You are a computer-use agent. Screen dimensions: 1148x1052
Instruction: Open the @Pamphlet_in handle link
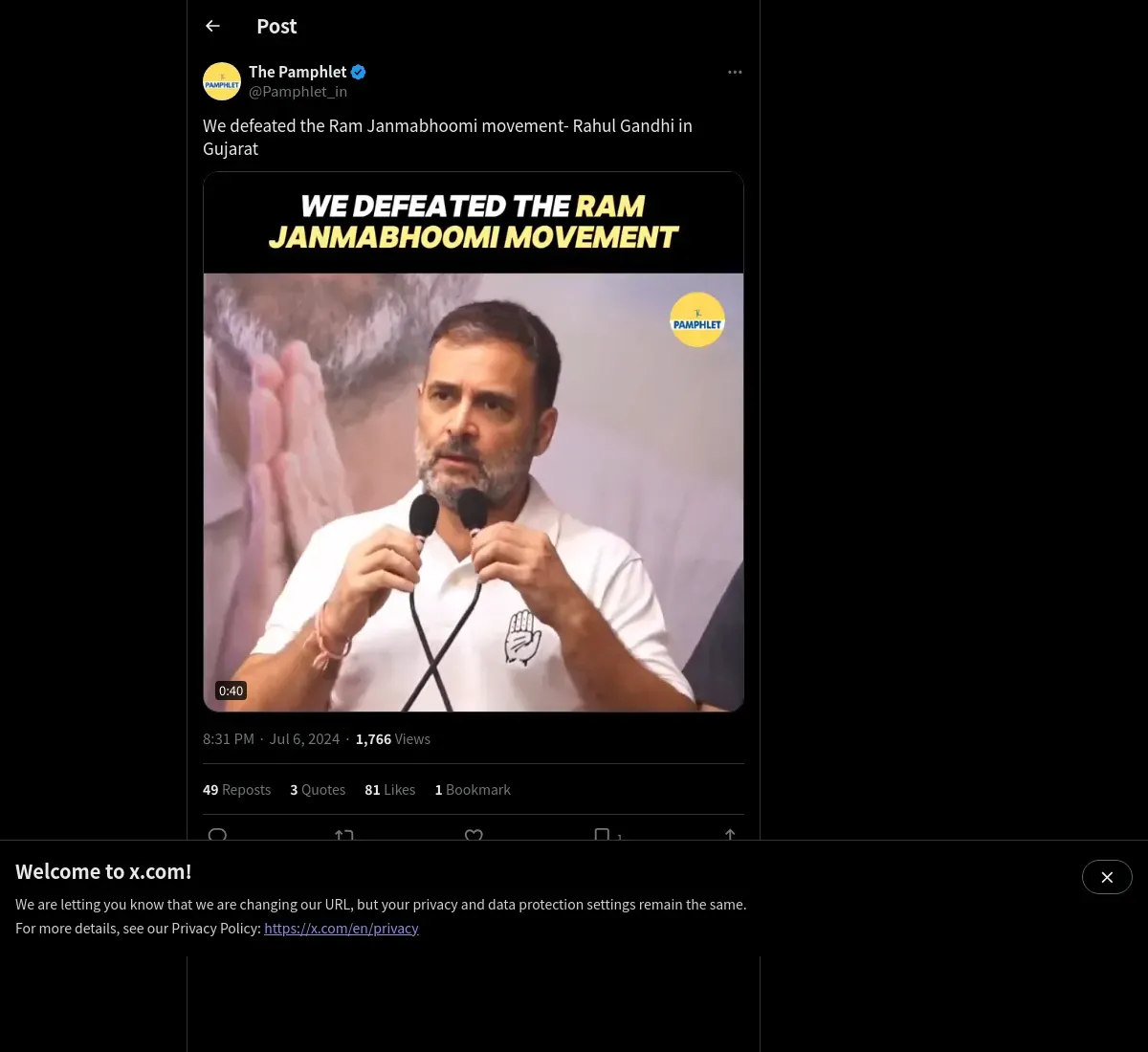(x=298, y=92)
